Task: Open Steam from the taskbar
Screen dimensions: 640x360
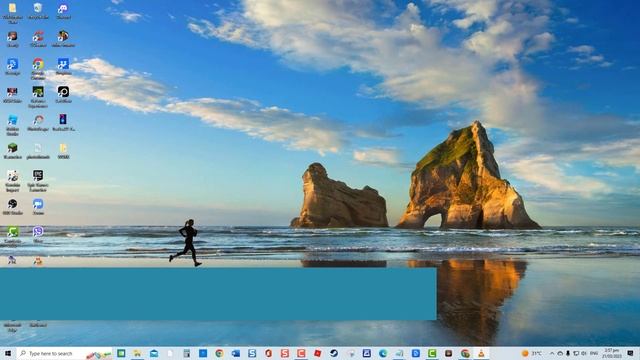Action: pos(334,353)
